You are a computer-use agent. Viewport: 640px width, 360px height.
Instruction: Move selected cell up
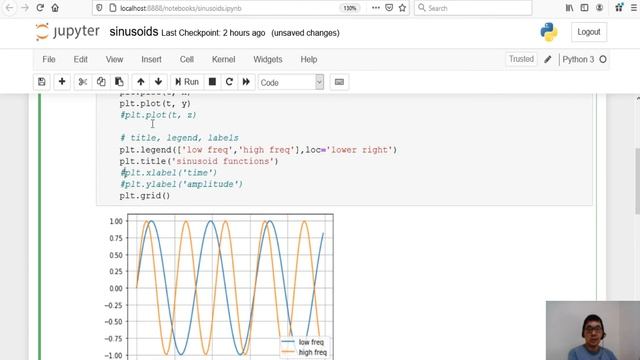[141, 82]
